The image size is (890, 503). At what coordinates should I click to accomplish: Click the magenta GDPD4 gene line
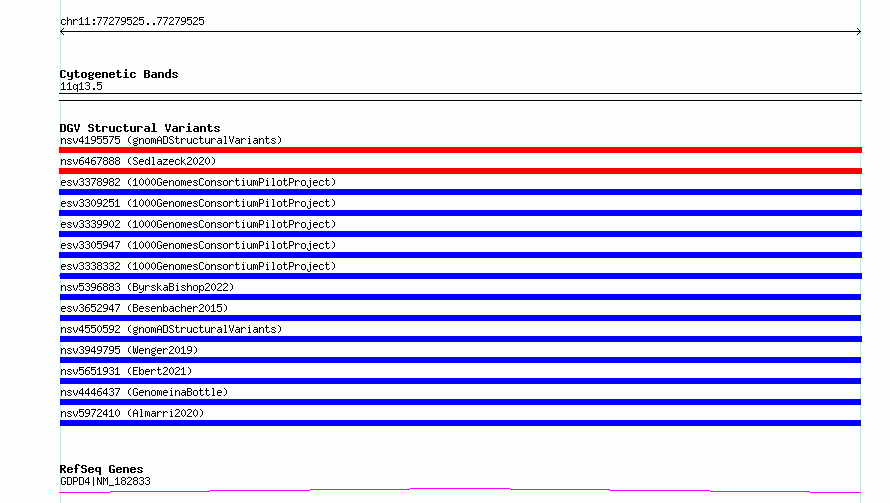(x=460, y=491)
